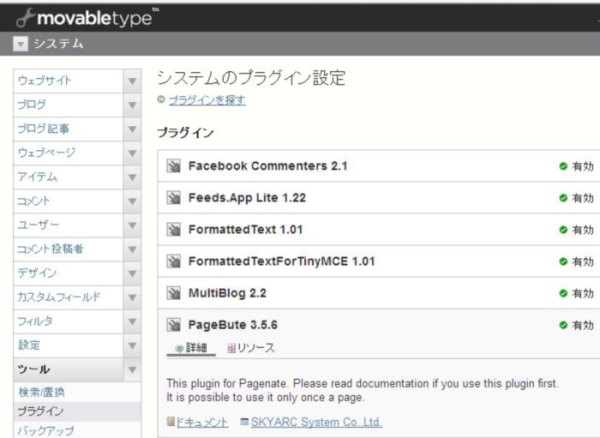This screenshot has height=438, width=600.
Task: Click green status icon for Feeds.App Lite
Action: coord(563,198)
